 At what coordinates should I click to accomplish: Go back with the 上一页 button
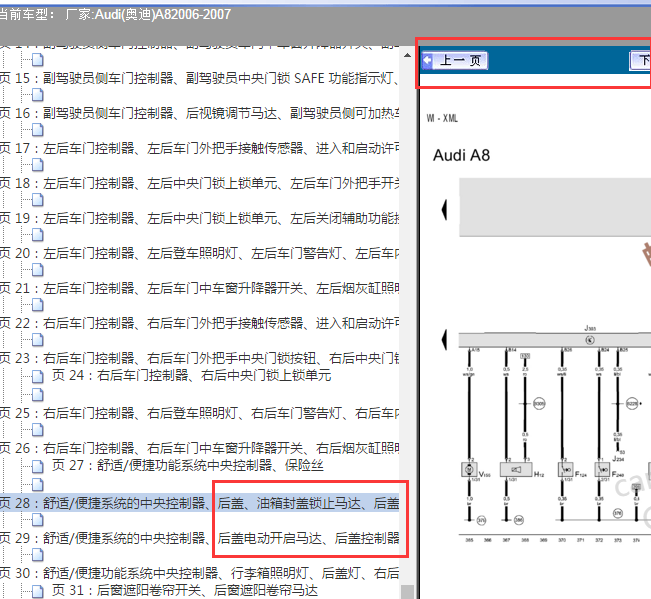[455, 61]
